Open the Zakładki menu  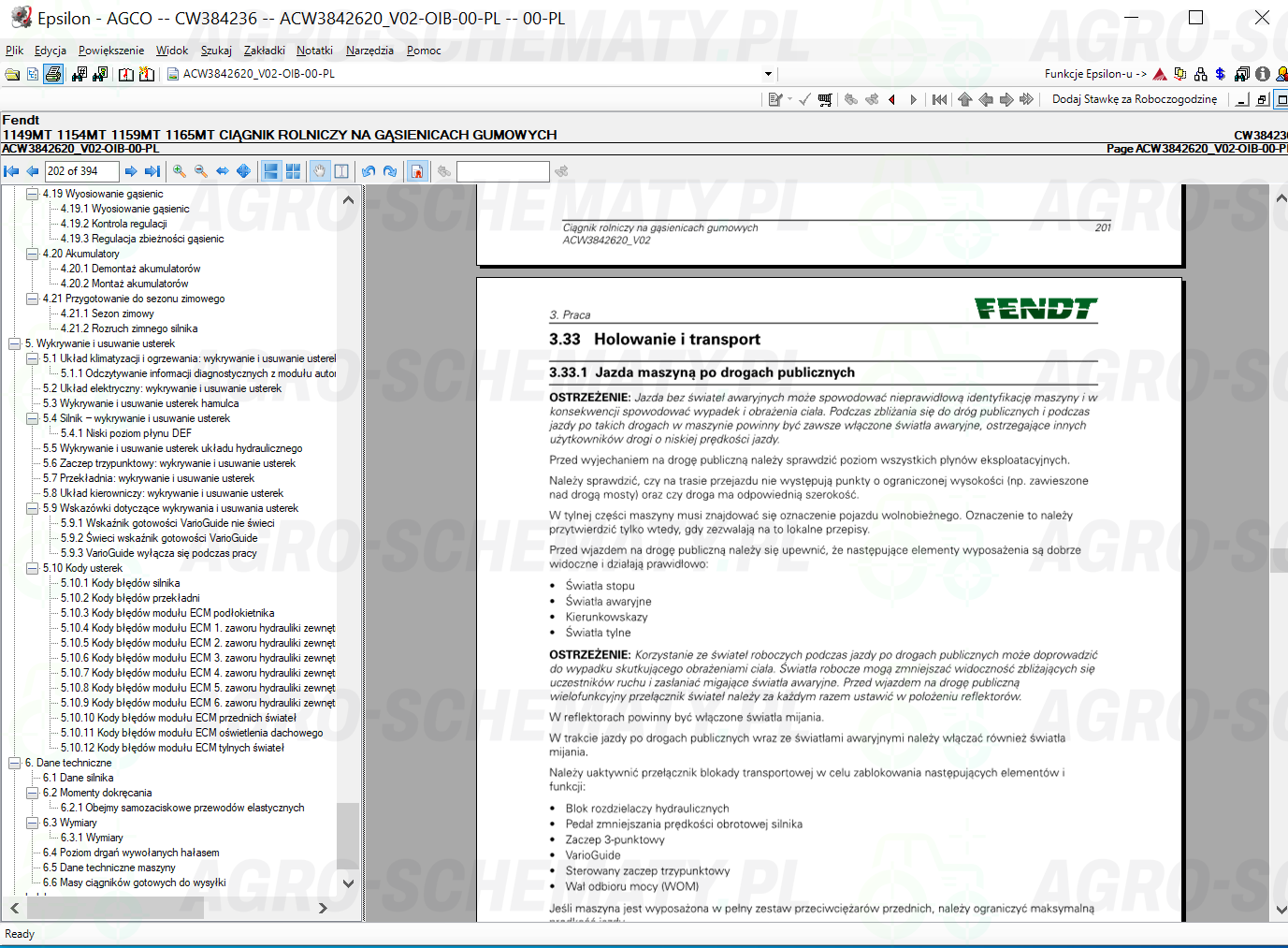[265, 51]
